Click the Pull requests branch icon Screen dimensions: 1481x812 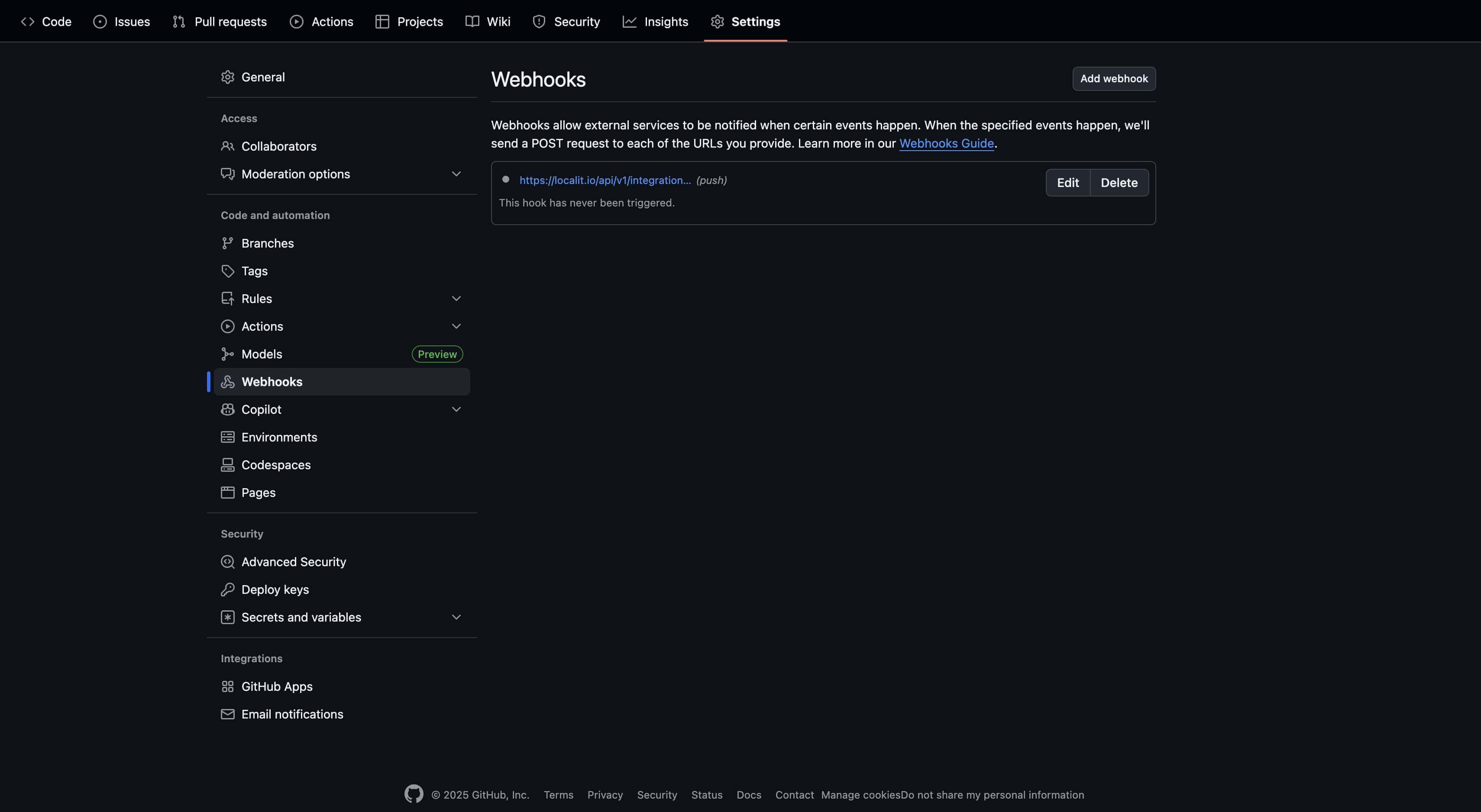point(179,22)
